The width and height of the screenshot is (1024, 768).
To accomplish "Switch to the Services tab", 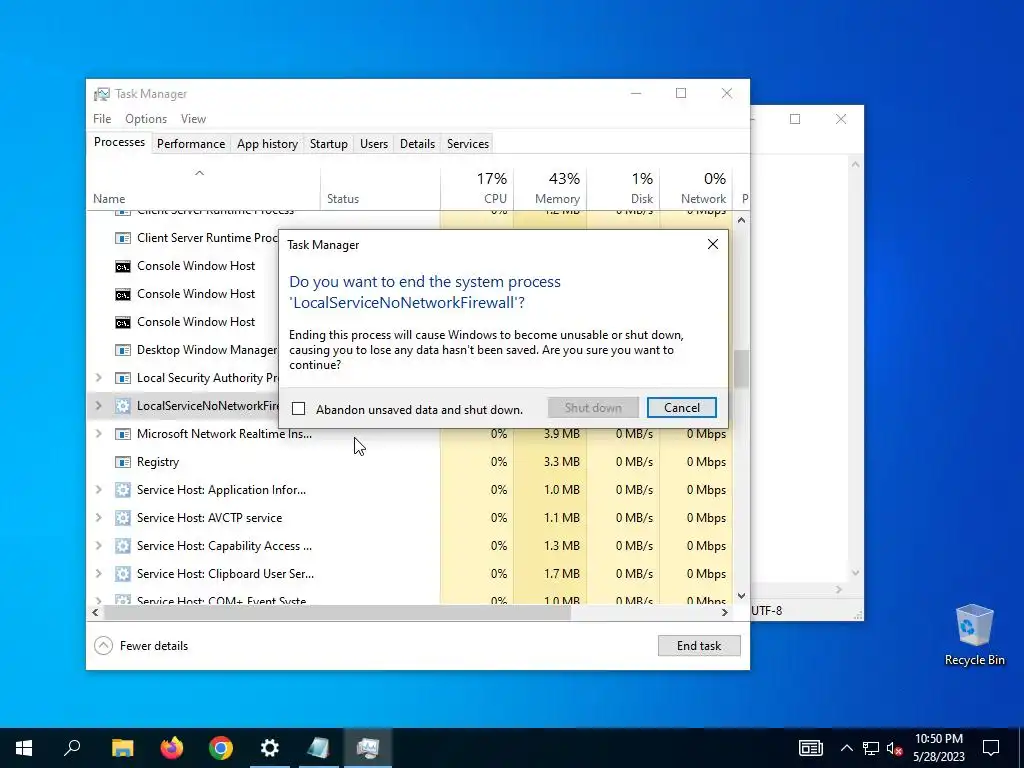I will click(468, 144).
